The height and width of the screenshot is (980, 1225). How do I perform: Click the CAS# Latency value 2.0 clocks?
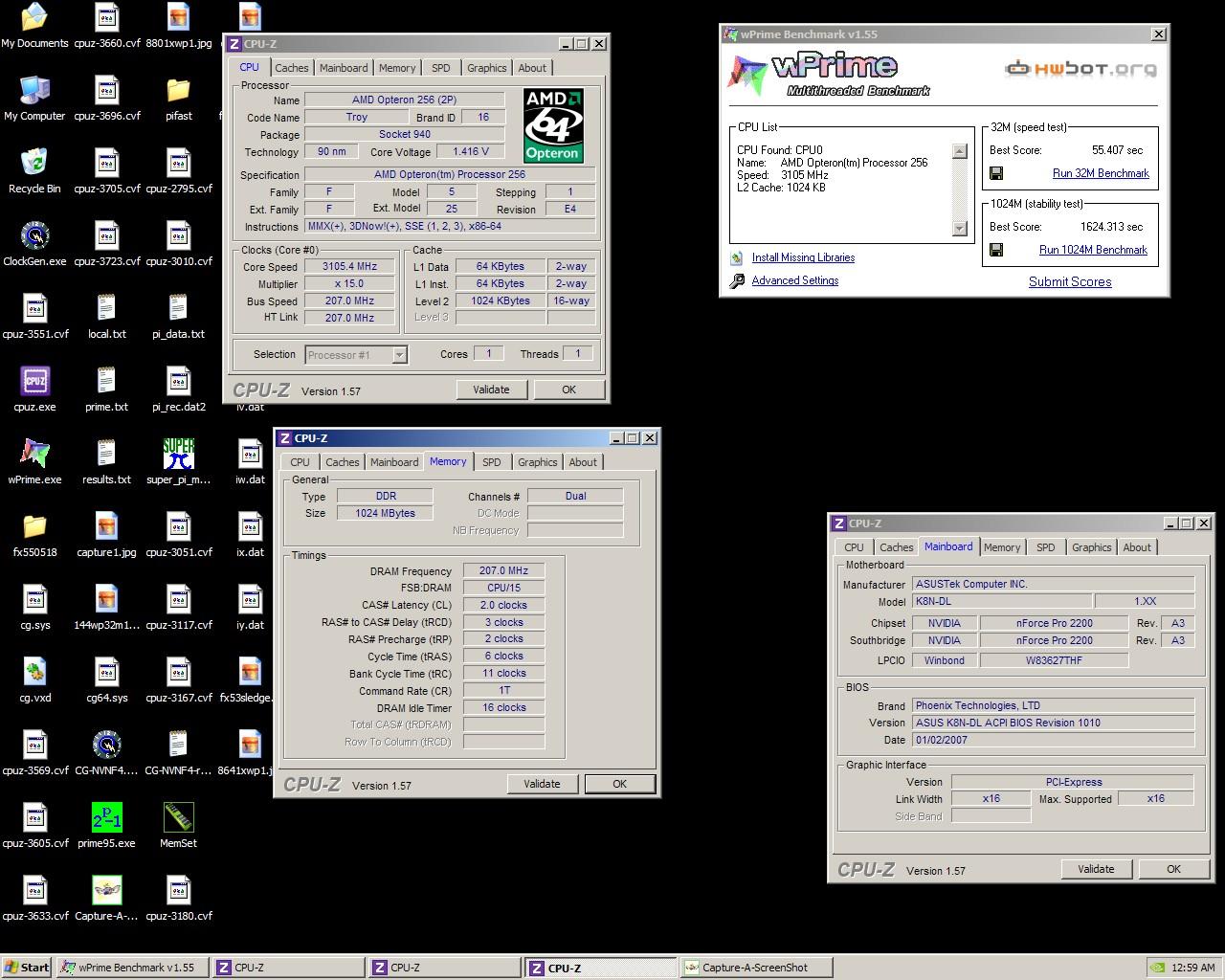pyautogui.click(x=503, y=605)
